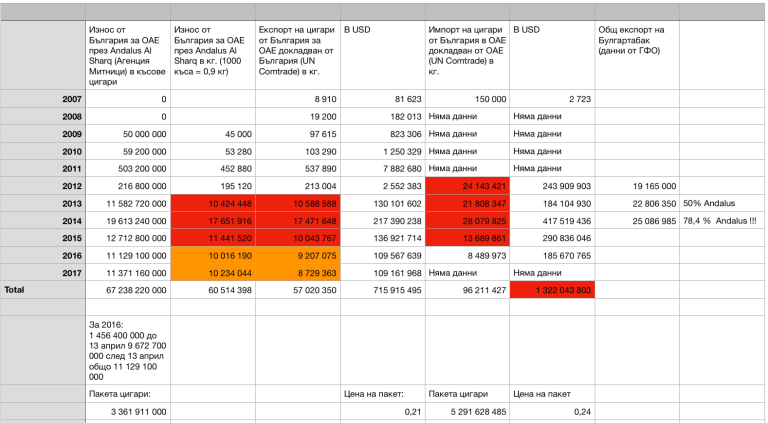This screenshot has width=768, height=423.
Task: Click the header 'Общ експорт на Булгартабак'
Action: pyautogui.click(x=636, y=37)
